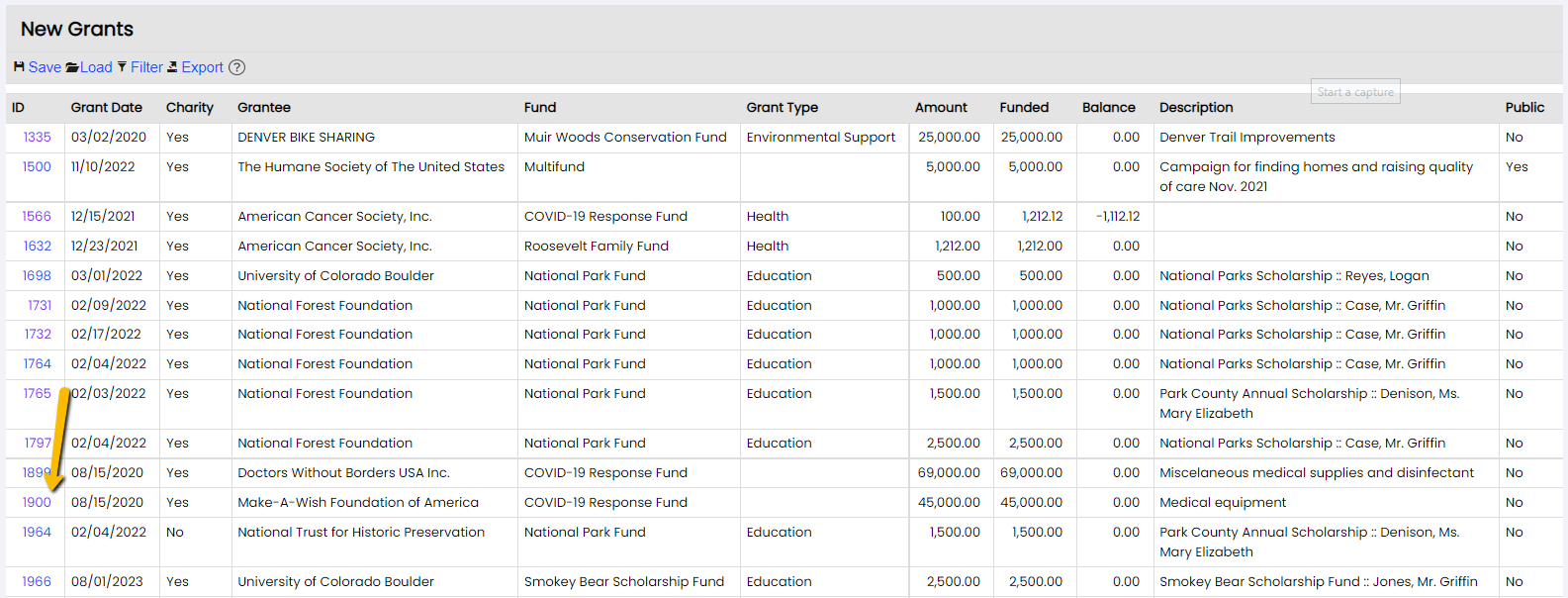Select Make-A-Wish Foundation of America
Image resolution: width=1568 pixels, height=598 pixels.
[x=358, y=503]
